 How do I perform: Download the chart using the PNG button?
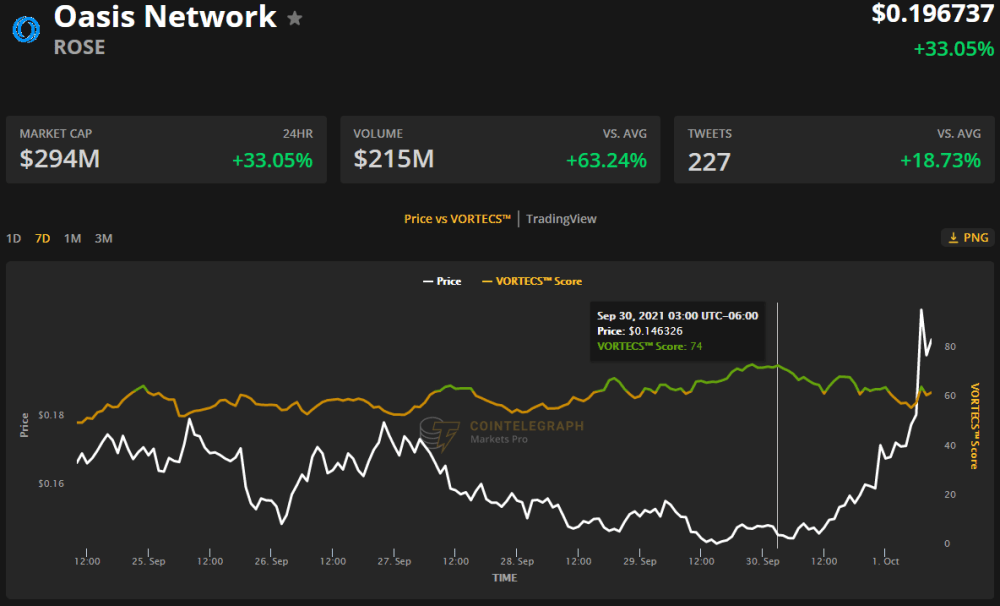(967, 238)
